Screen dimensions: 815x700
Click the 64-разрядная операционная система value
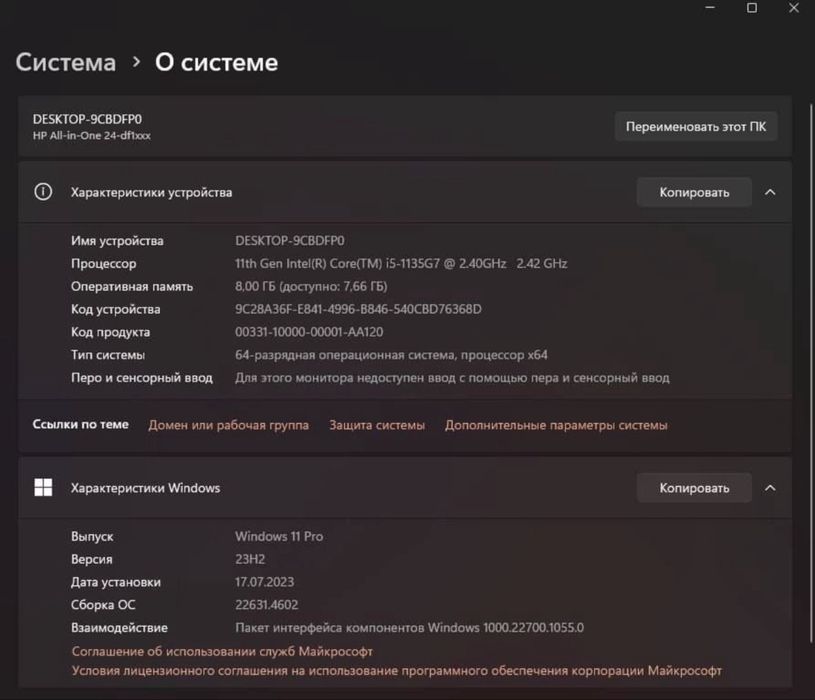pos(391,355)
